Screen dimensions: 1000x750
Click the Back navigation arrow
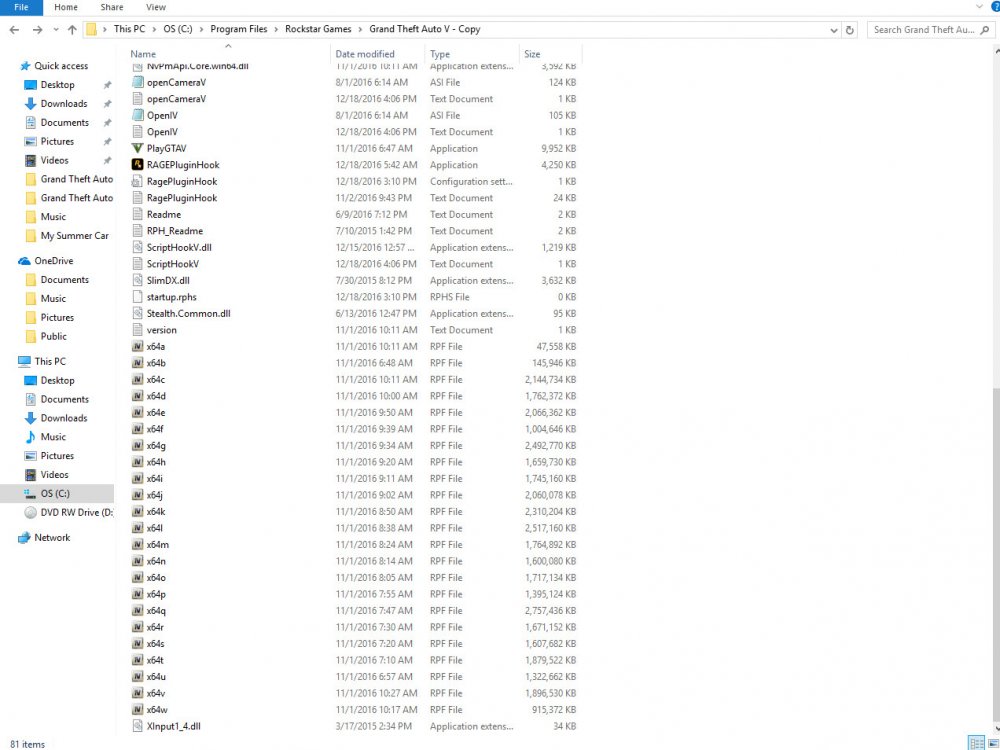click(15, 29)
